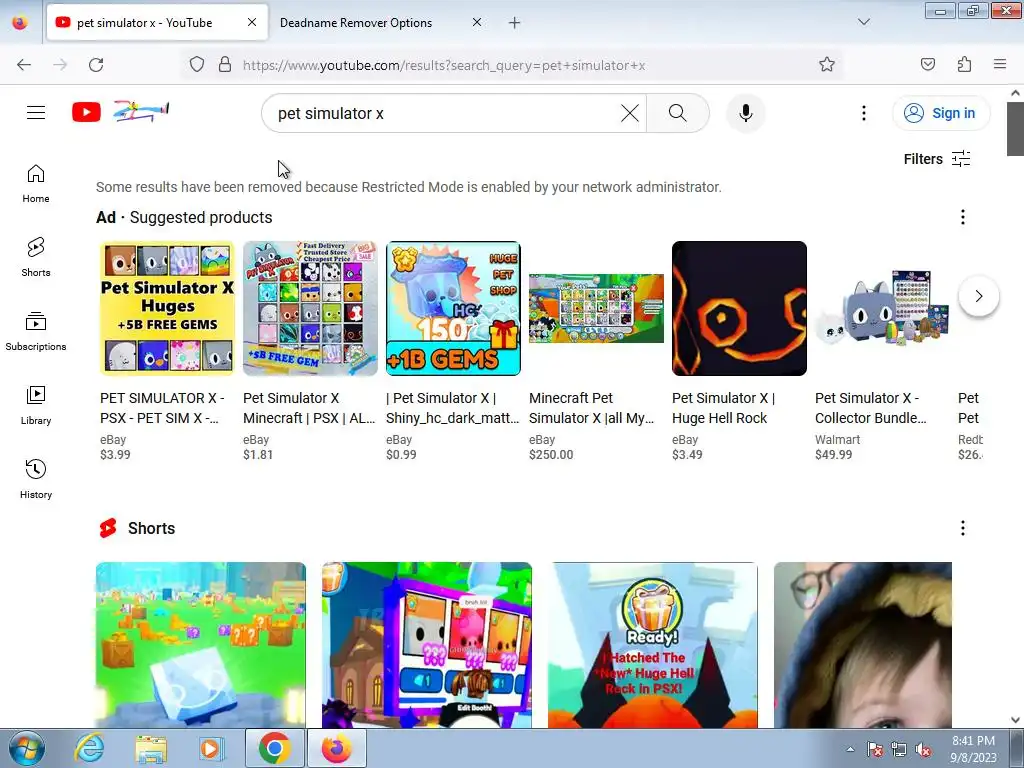Screen dimensions: 1024x768
Task: Go to Home in sidebar
Action: [x=36, y=184]
